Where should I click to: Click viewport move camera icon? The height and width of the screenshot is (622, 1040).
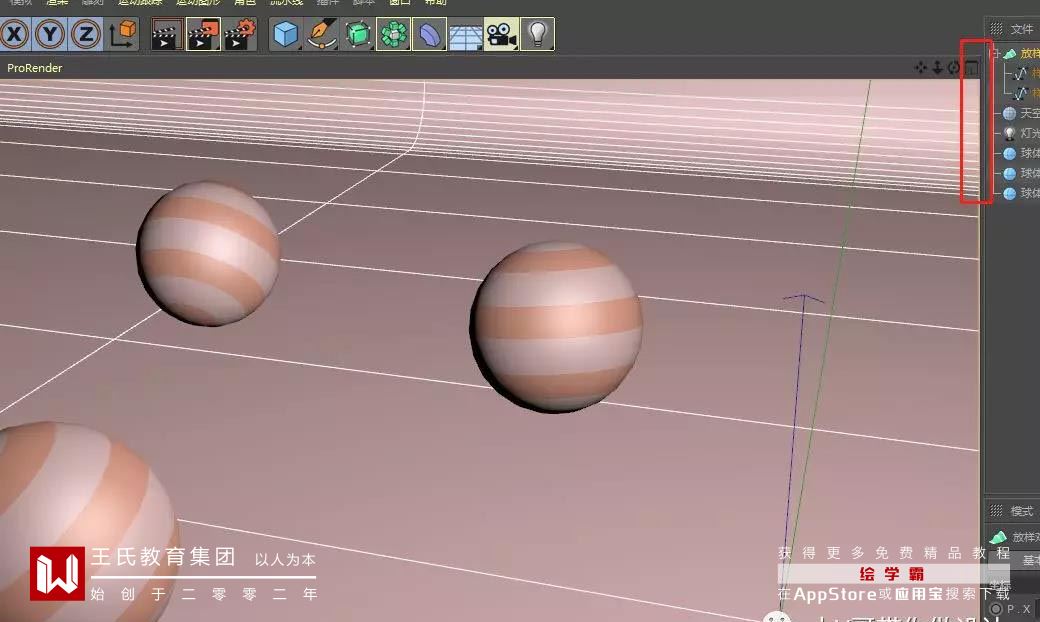(921, 67)
